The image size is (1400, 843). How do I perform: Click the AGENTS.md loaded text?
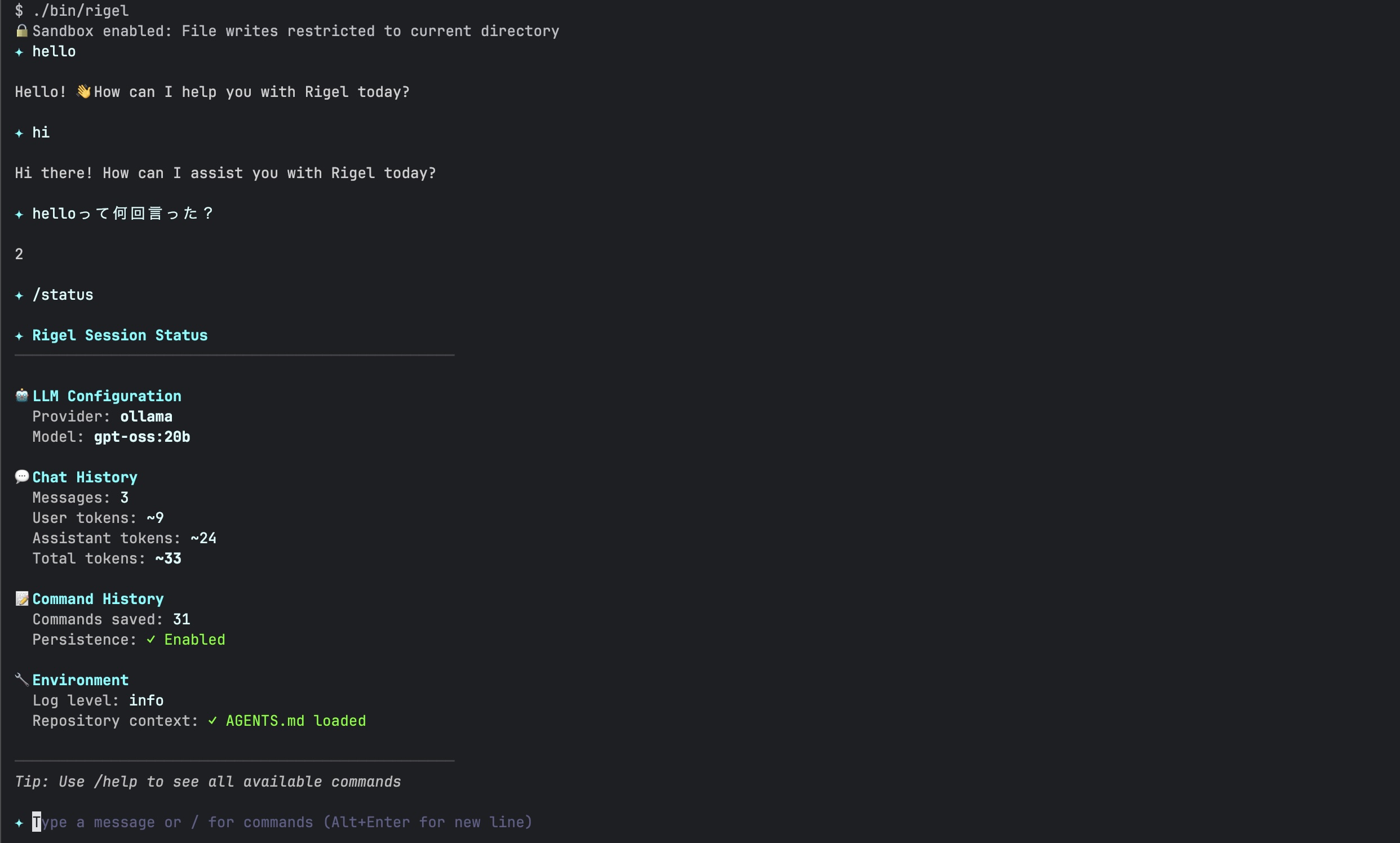296,721
